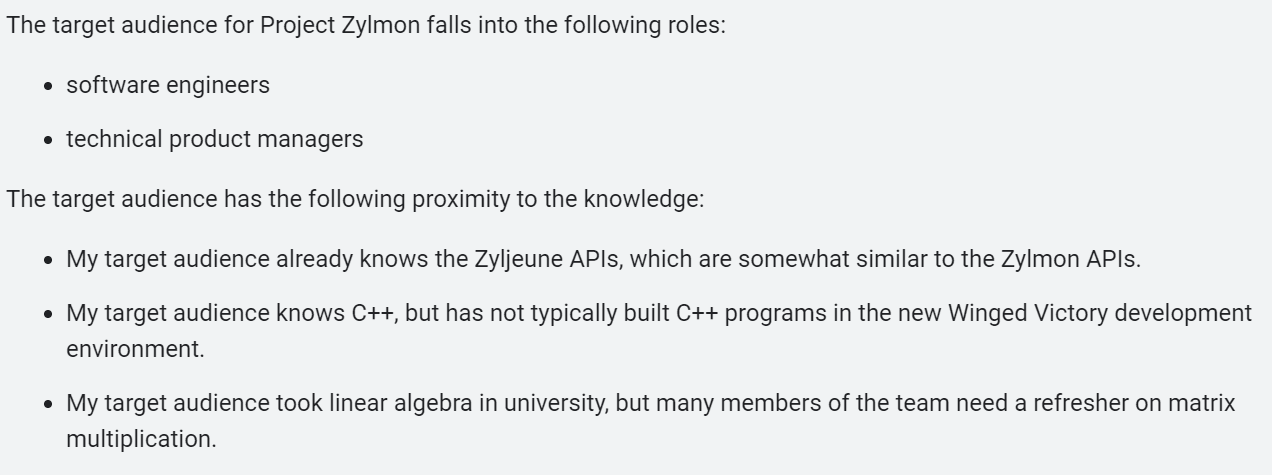Click the word "multiplication" on the final line
This screenshot has height=475, width=1272.
[140, 439]
